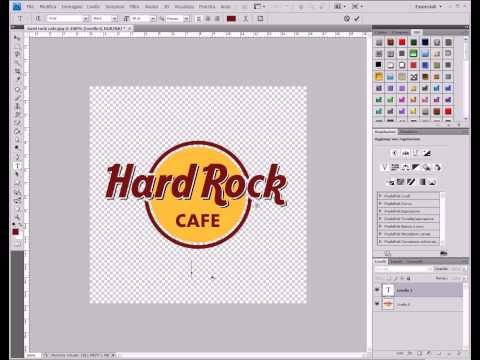Expand the first preset in the adjustments list
This screenshot has height=360, width=480.
(x=380, y=196)
